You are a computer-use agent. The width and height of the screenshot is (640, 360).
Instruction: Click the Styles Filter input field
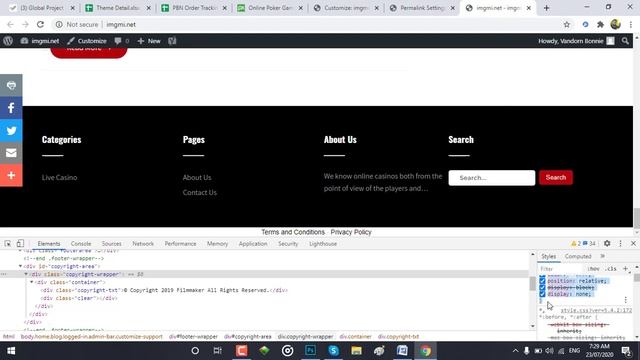(x=561, y=269)
